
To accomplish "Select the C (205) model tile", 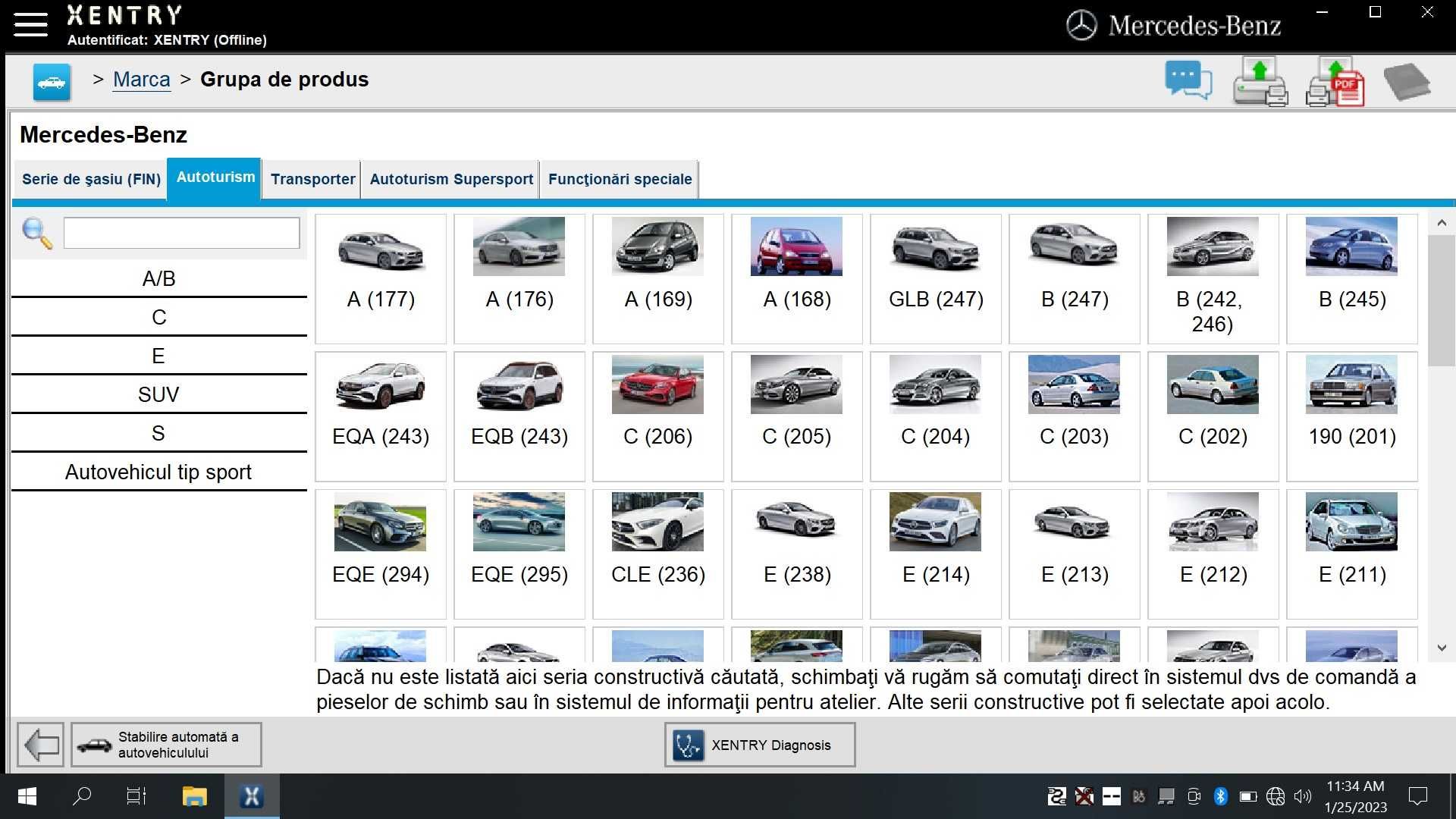I will coord(797,416).
